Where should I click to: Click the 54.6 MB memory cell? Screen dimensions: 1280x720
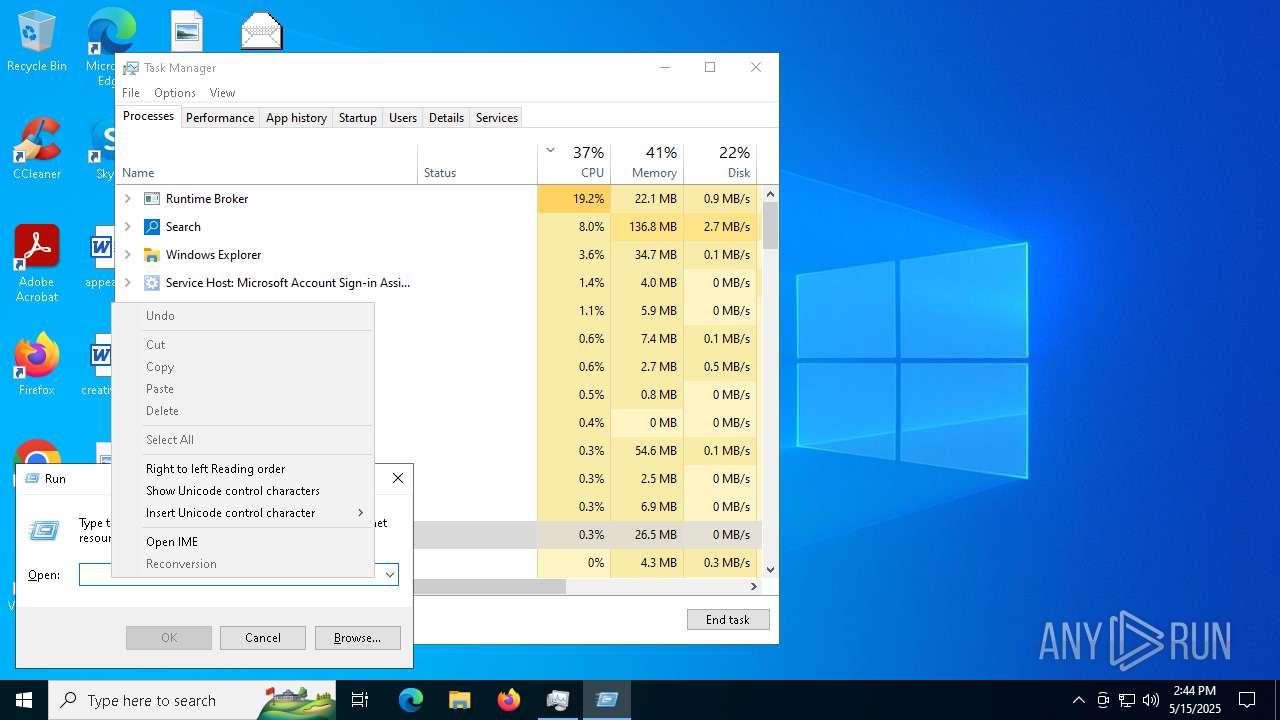point(647,451)
